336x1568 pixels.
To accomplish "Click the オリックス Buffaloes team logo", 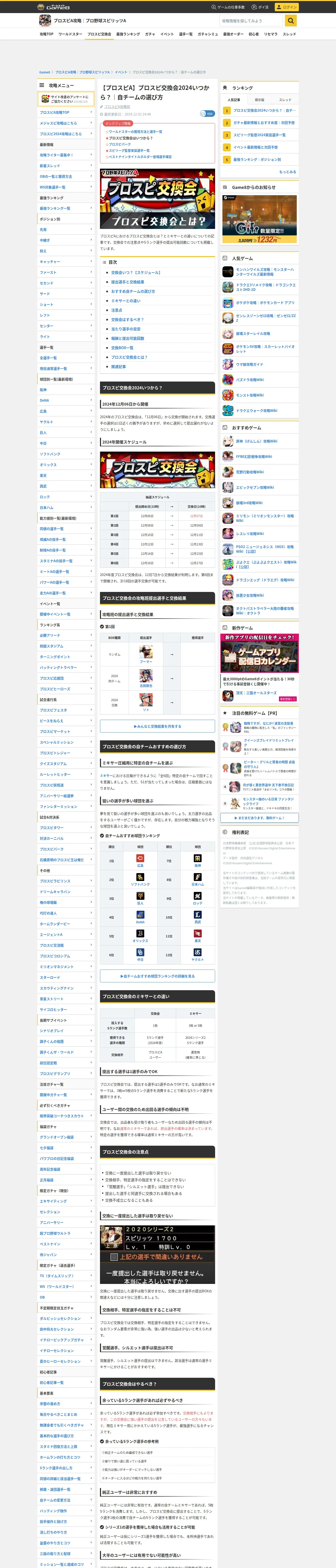I will click(x=140, y=934).
